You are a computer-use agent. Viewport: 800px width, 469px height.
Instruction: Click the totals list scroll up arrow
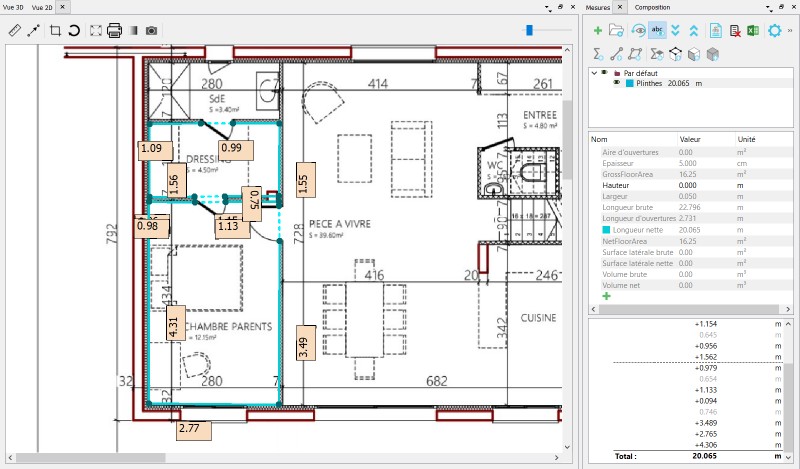point(788,324)
